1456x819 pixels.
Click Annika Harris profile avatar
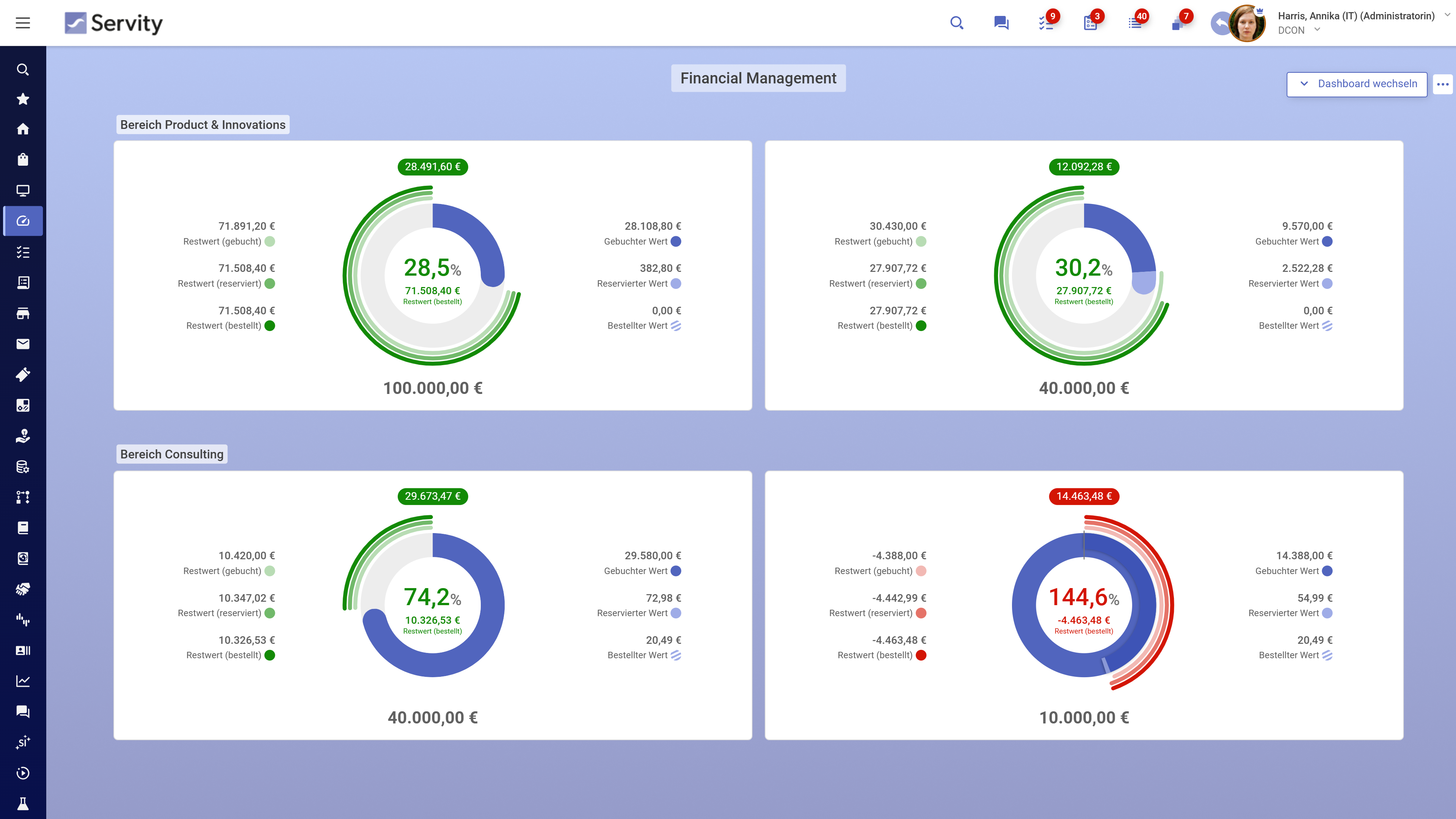[1247, 23]
